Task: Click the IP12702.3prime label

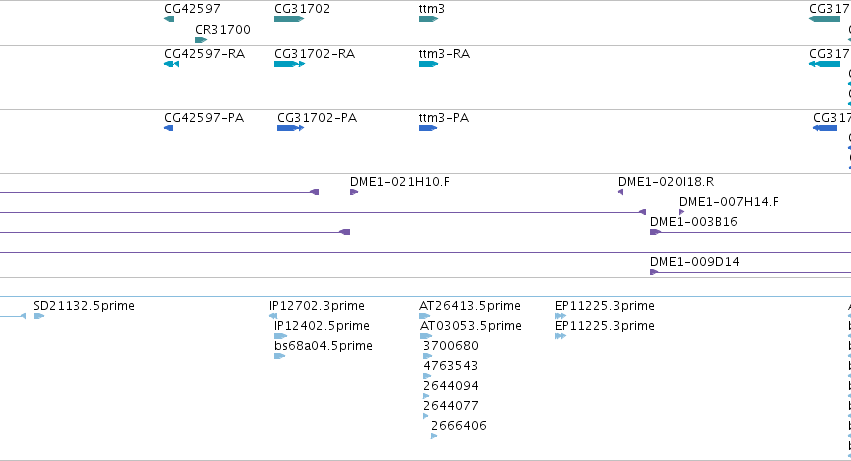Action: point(317,306)
